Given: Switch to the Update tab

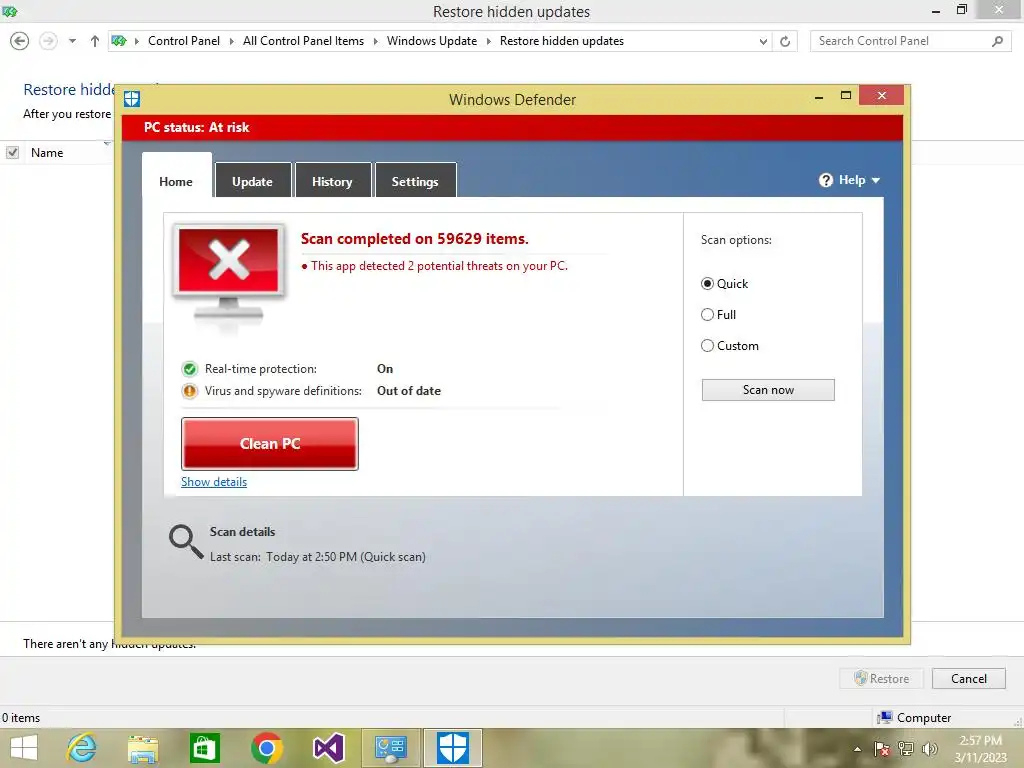Looking at the screenshot, I should 253,180.
